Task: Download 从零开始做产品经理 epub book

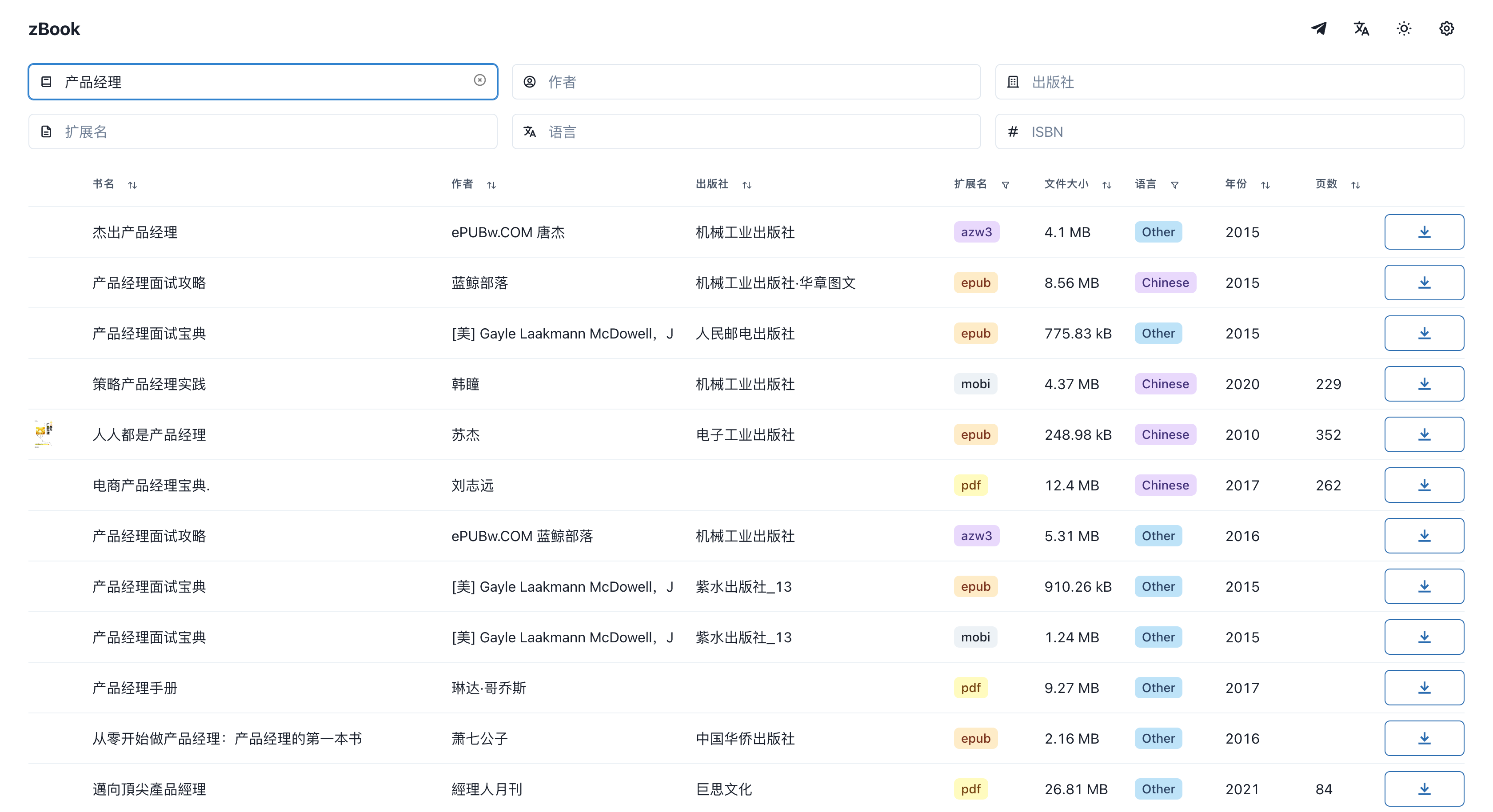Action: click(x=1424, y=738)
